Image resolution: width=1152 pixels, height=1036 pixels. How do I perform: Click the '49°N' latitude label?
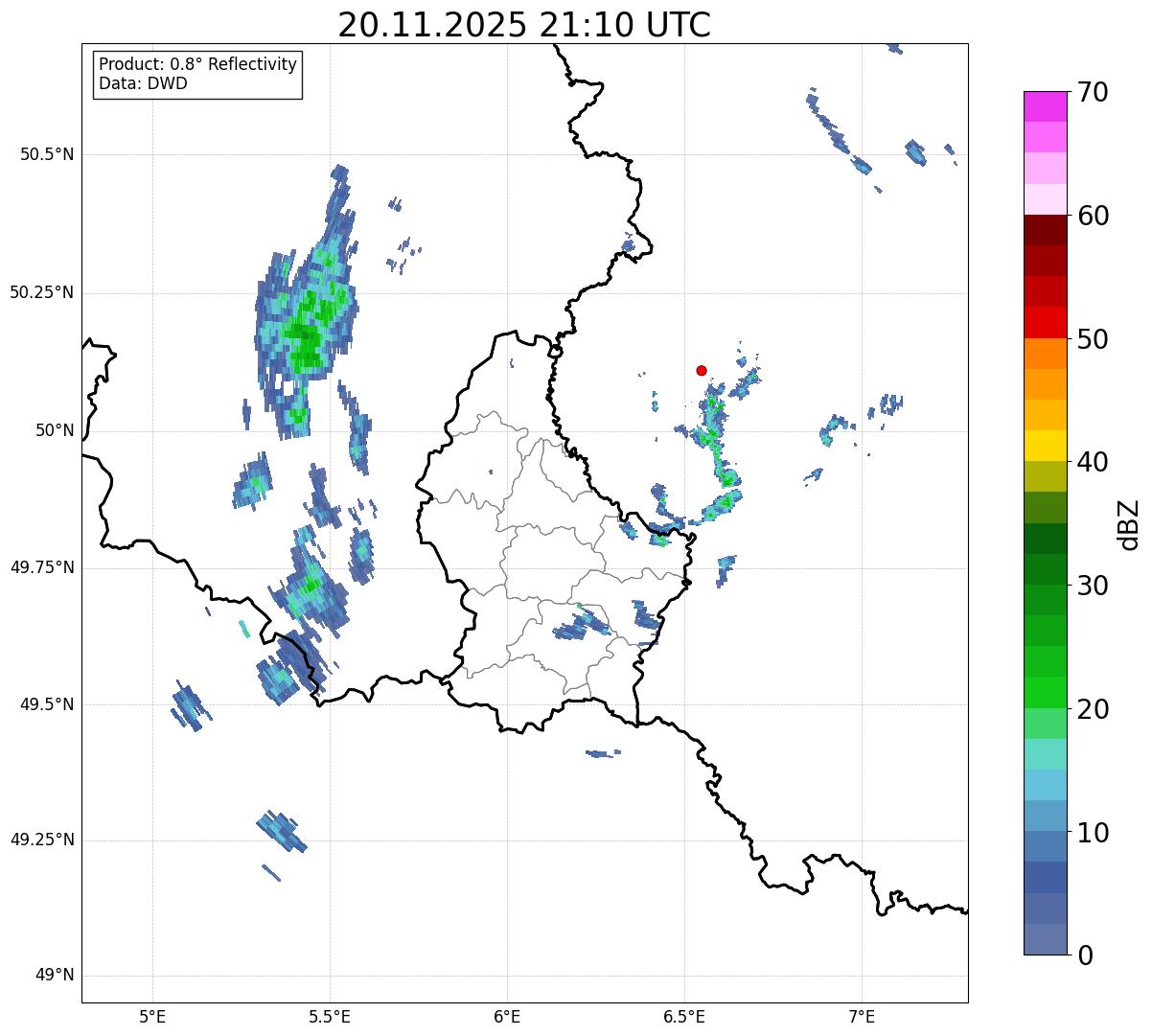[x=55, y=976]
